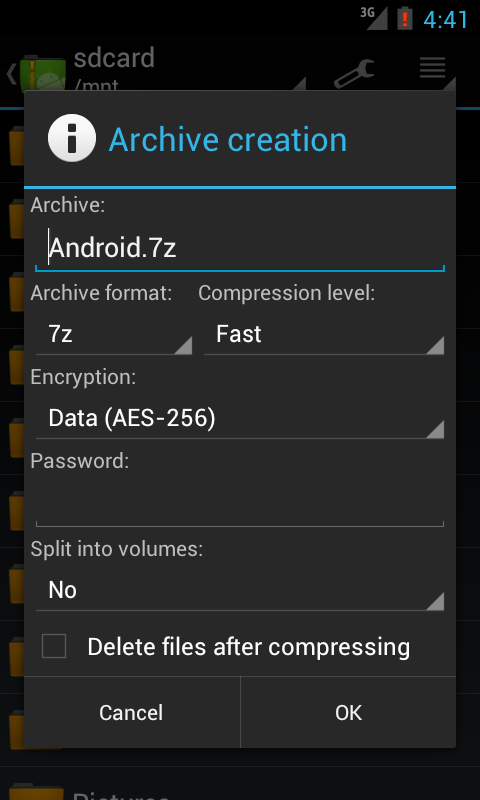Expand the Compression level Fast dropdown
Screen dimensions: 480x800
(x=324, y=335)
